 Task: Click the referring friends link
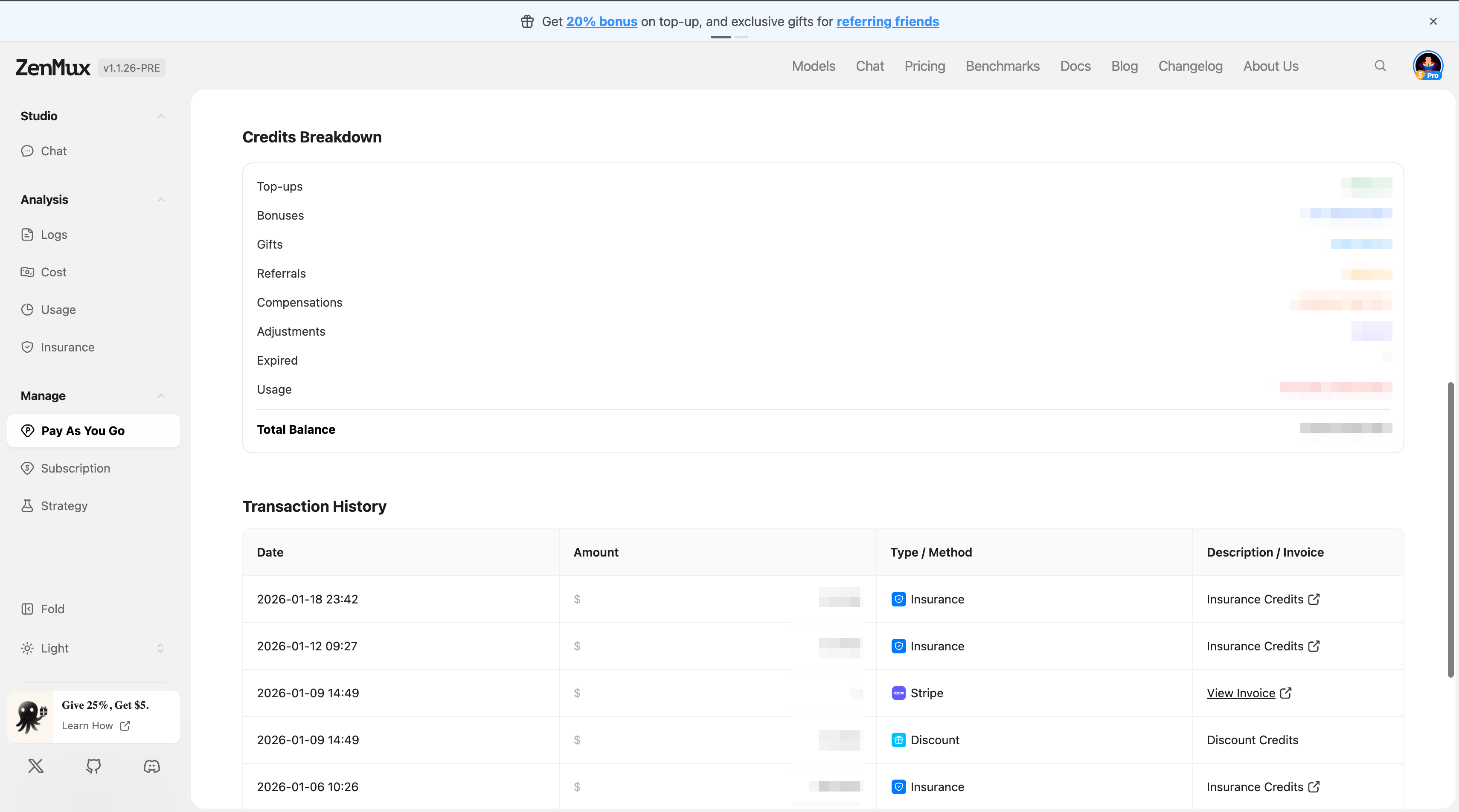(887, 21)
